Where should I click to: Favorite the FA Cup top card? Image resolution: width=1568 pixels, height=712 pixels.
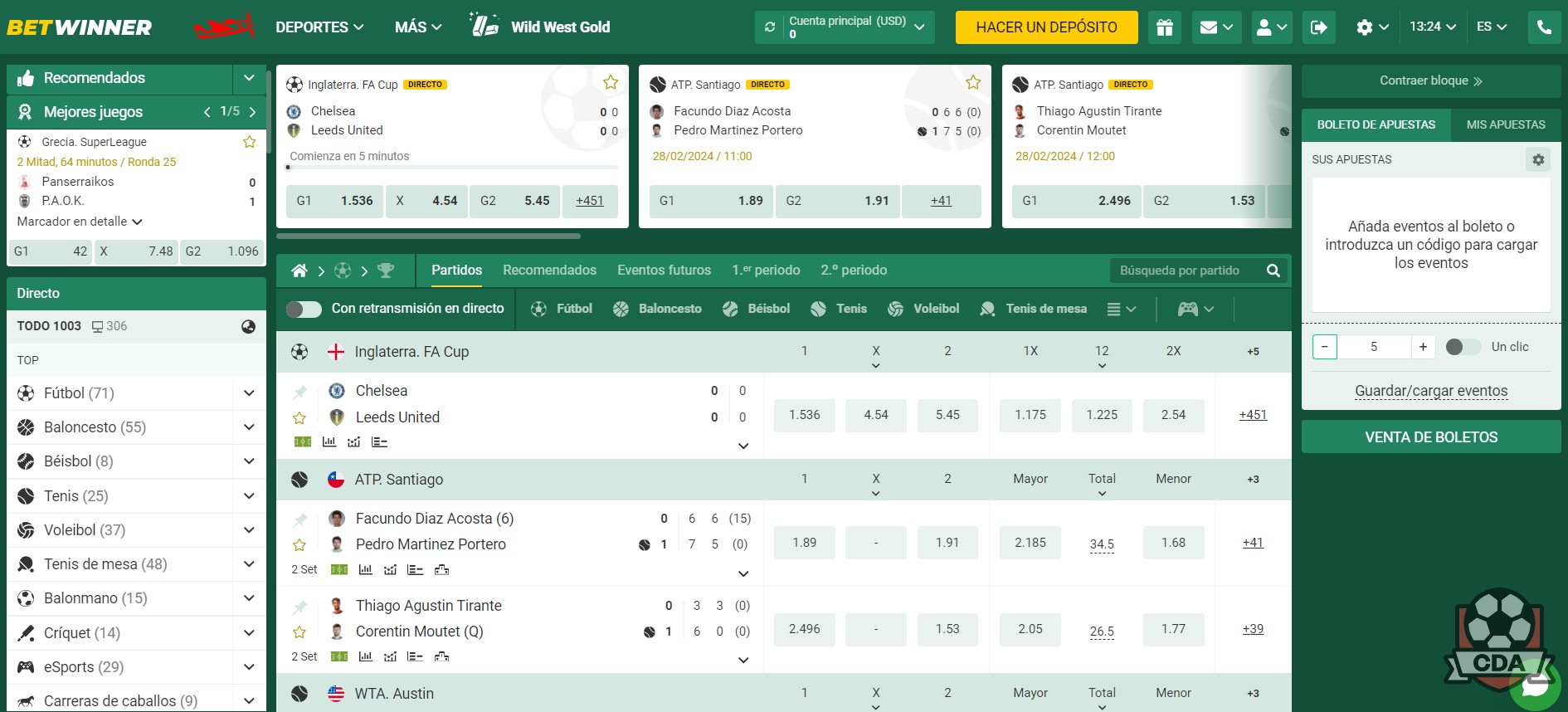[611, 82]
